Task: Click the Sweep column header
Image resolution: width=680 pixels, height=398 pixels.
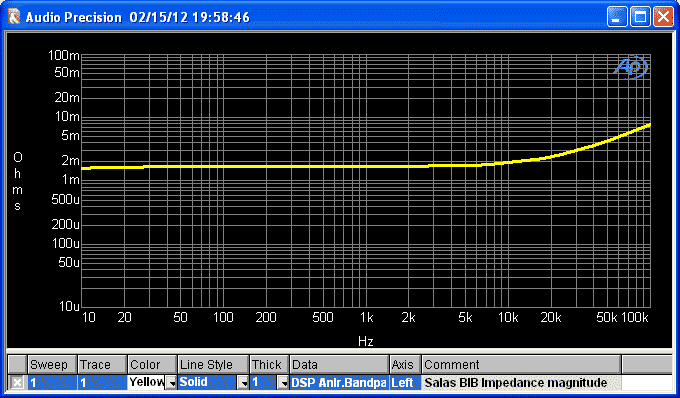Action: pyautogui.click(x=52, y=365)
